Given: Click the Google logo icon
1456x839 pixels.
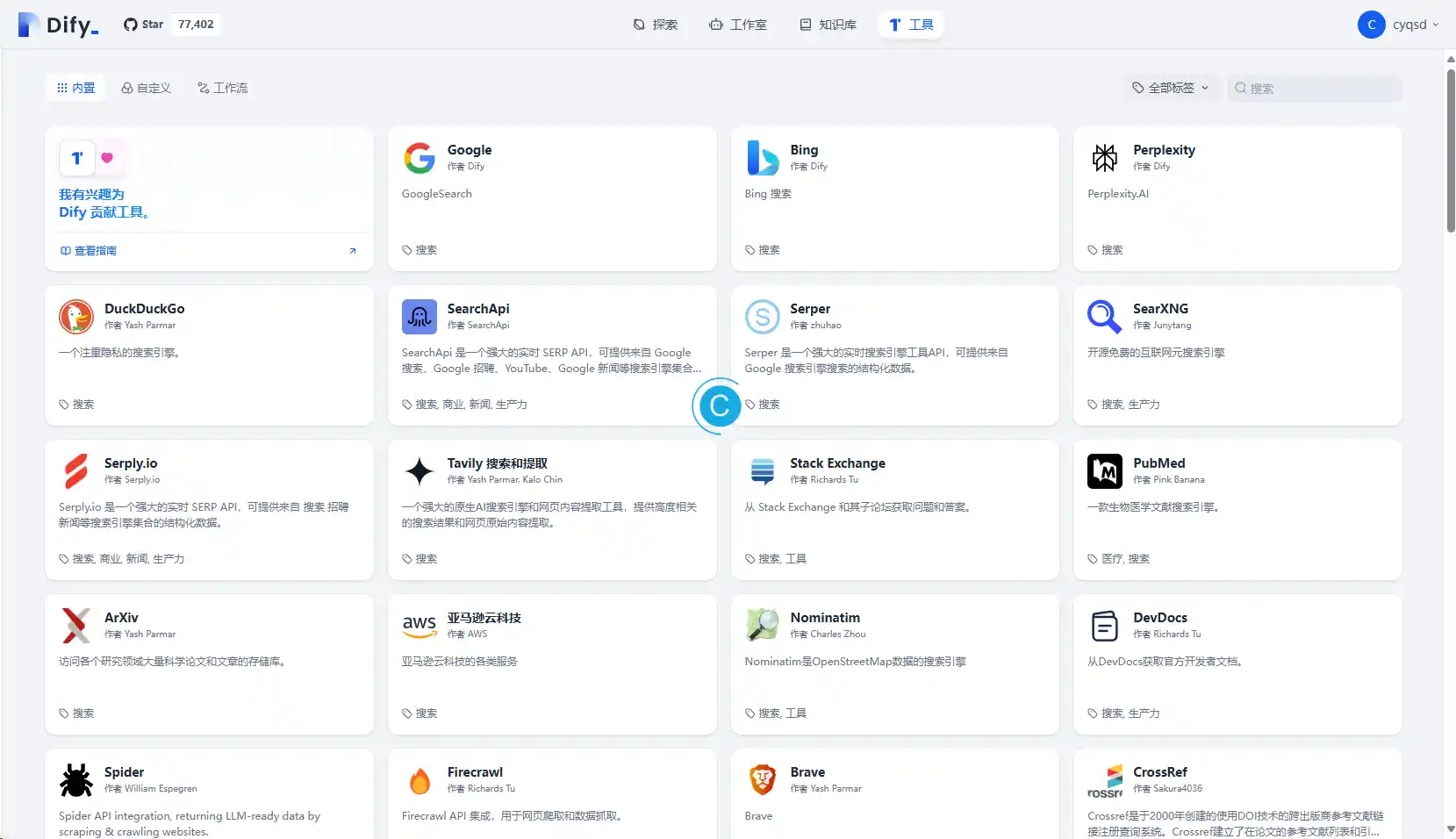Looking at the screenshot, I should [x=420, y=158].
